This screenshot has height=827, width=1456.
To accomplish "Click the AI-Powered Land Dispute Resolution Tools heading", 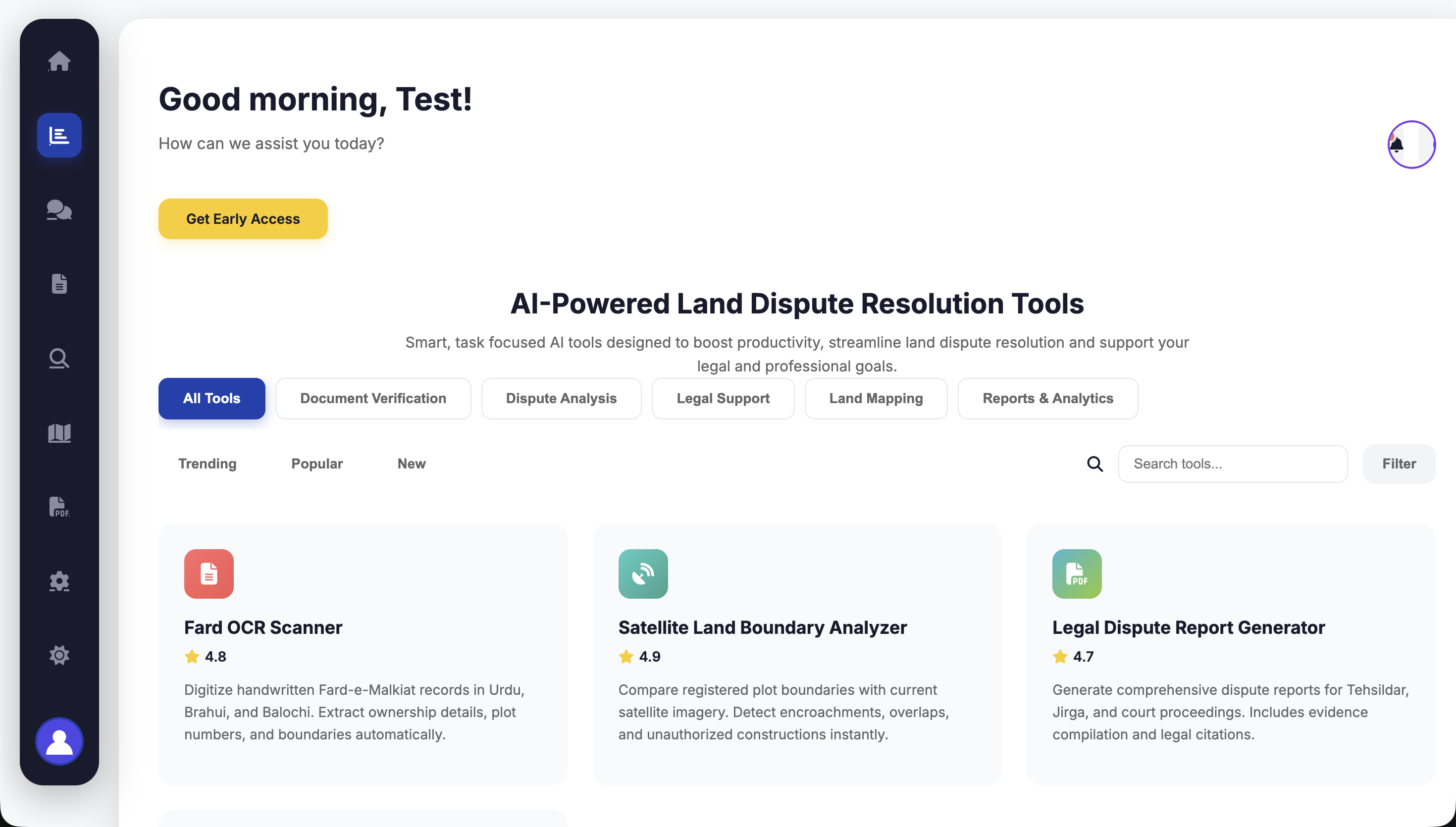I will click(x=797, y=304).
